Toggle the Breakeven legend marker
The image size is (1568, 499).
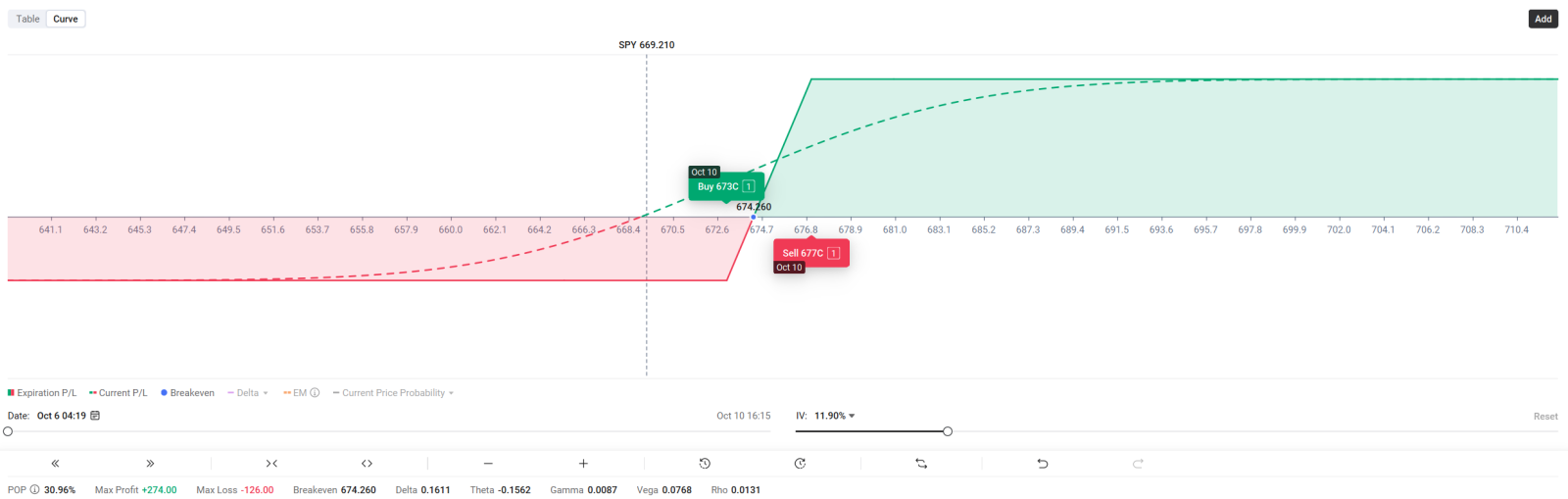click(x=187, y=393)
